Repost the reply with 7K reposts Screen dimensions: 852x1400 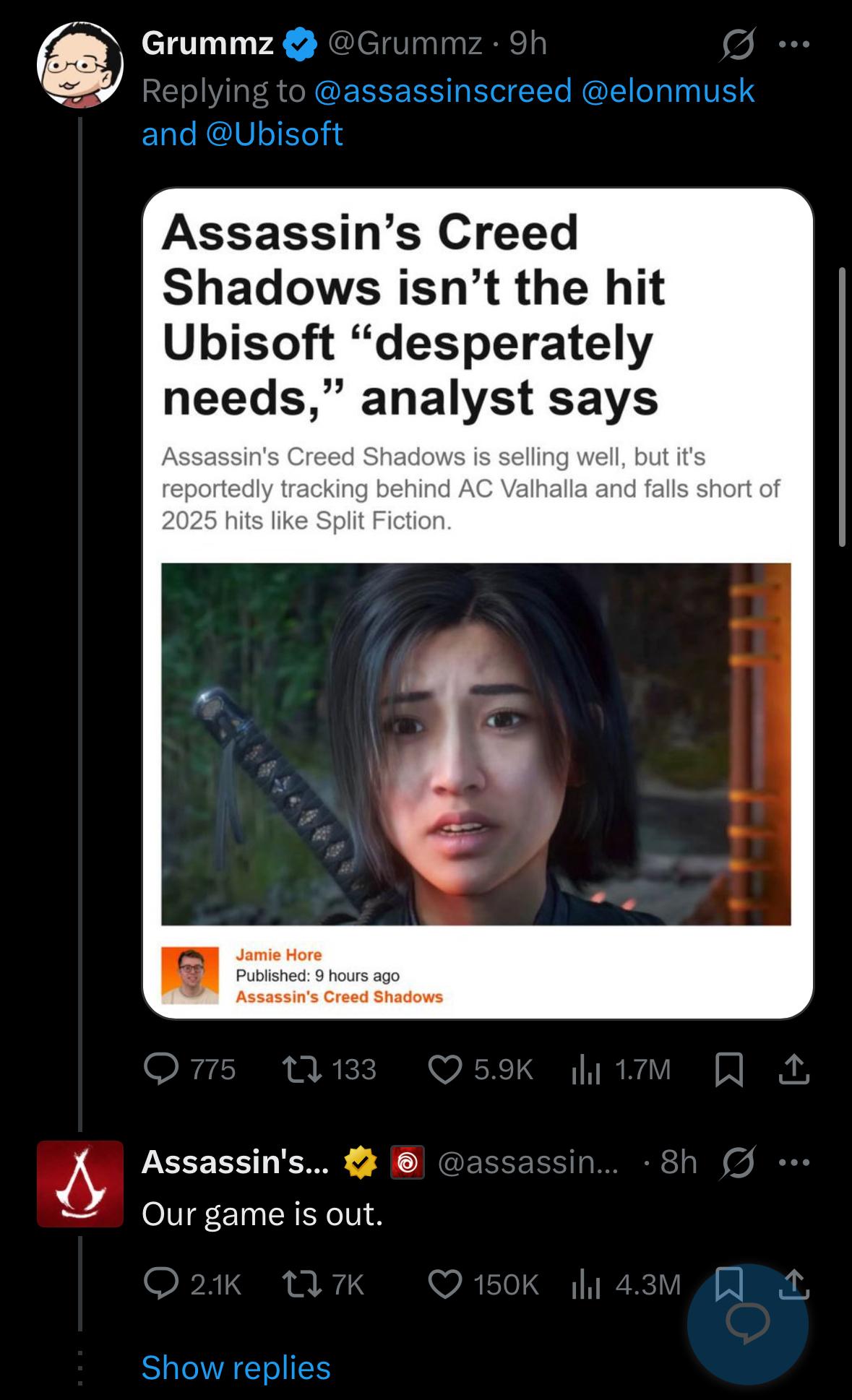click(322, 1284)
